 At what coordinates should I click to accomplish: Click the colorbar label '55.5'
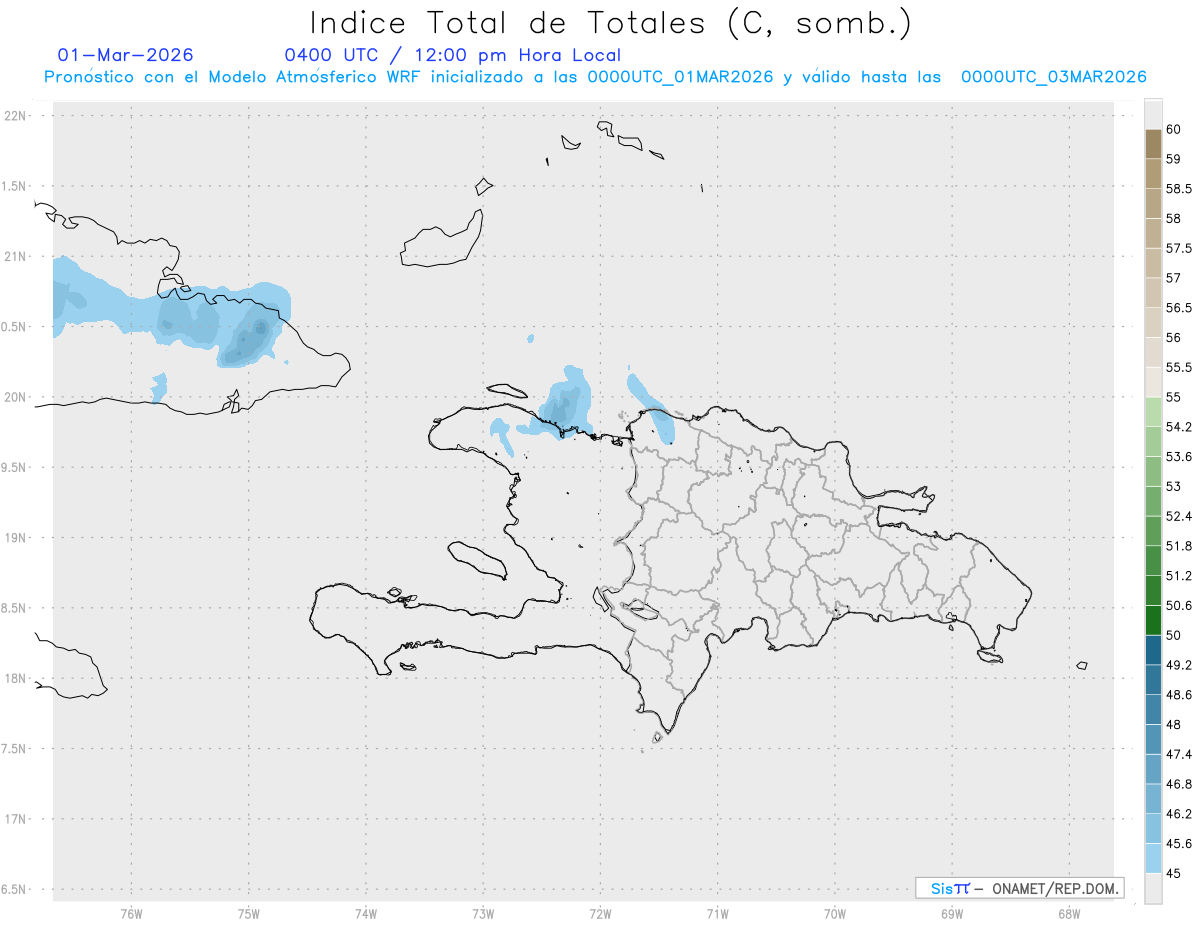(1179, 367)
